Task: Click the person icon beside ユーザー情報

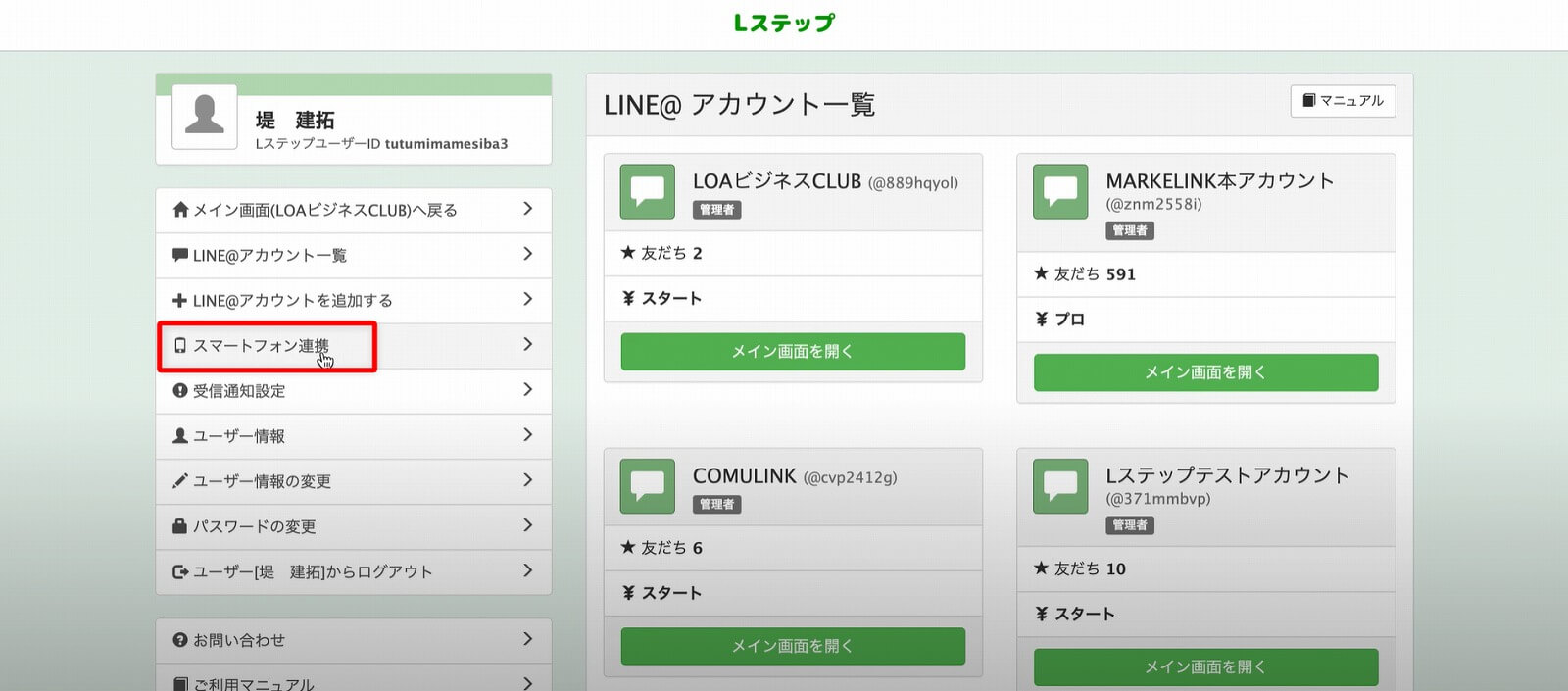Action: (180, 436)
